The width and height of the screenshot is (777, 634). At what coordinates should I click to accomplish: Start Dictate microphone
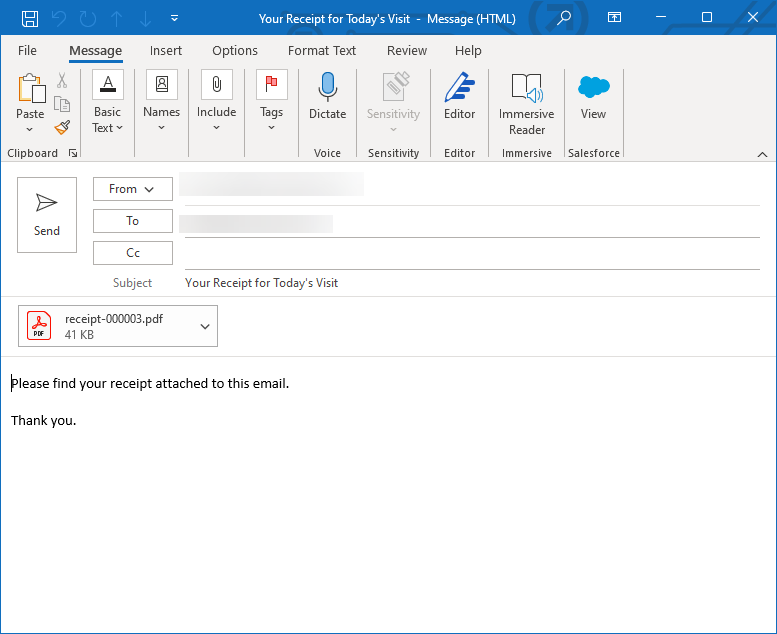(x=328, y=96)
